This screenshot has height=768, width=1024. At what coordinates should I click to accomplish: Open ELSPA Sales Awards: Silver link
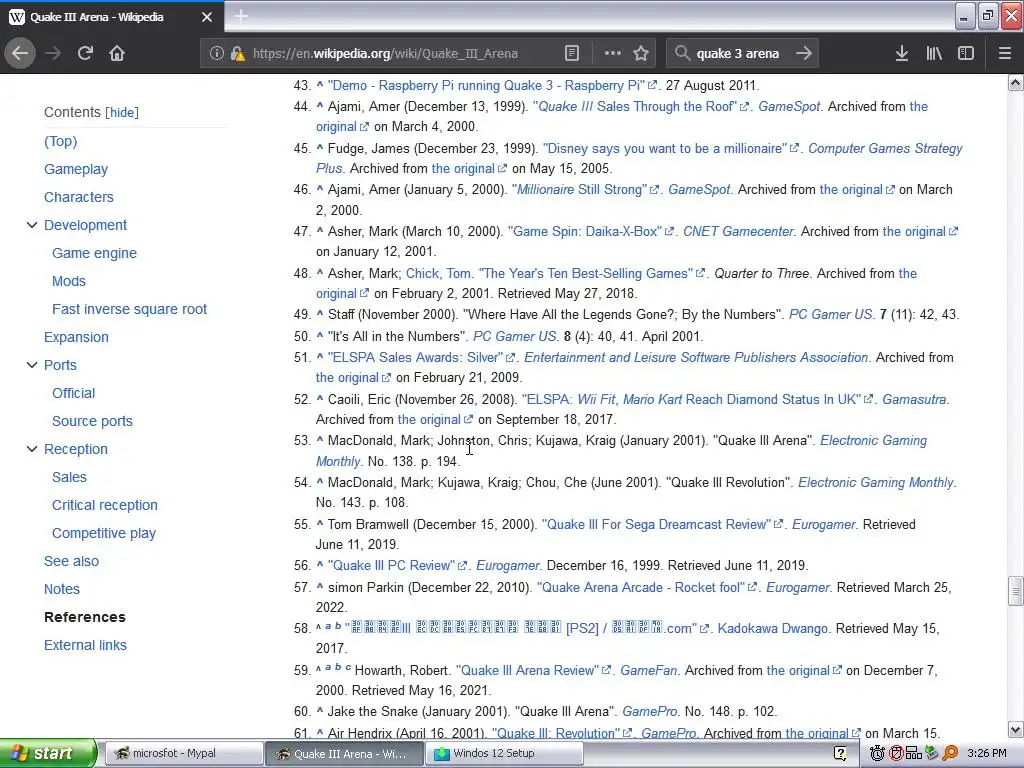pyautogui.click(x=421, y=357)
